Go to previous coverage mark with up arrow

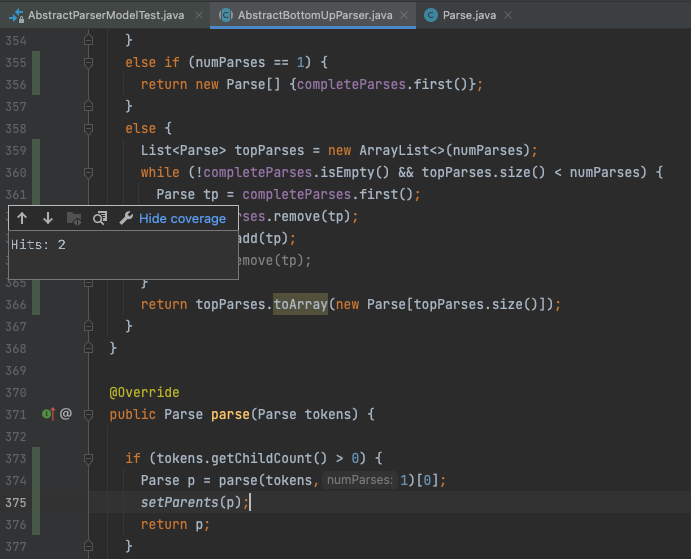[22, 218]
